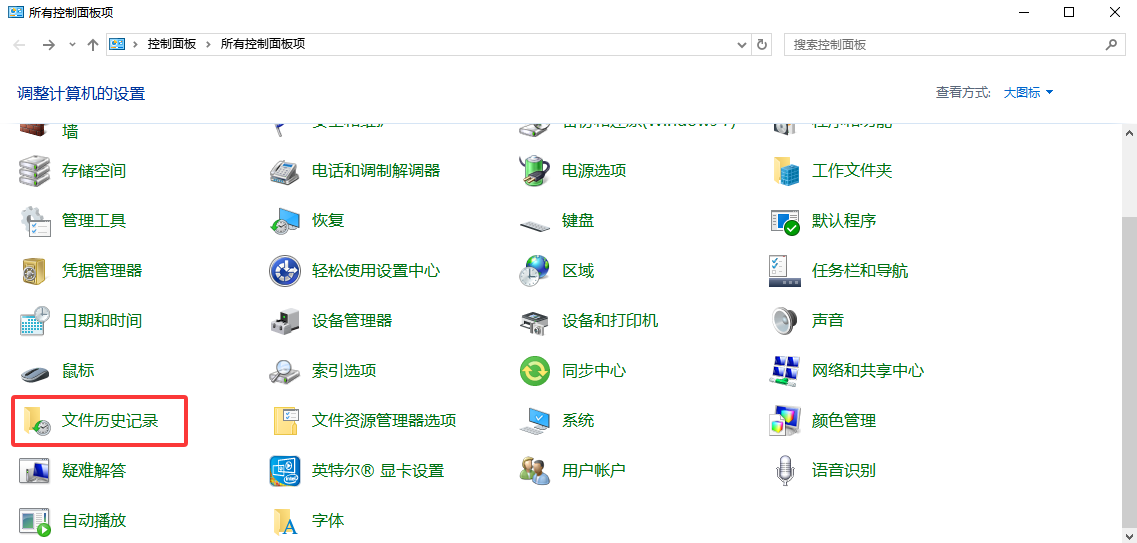This screenshot has width=1137, height=543.
Task: Go to 控制面板 in the breadcrumb
Action: point(172,44)
